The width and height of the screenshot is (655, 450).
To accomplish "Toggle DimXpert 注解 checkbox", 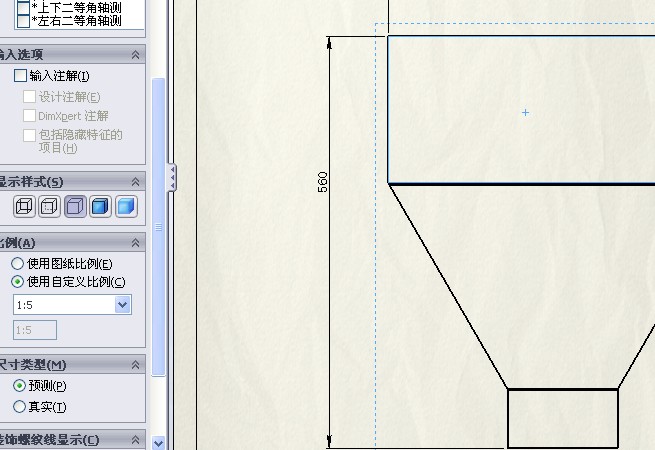I will [29, 115].
